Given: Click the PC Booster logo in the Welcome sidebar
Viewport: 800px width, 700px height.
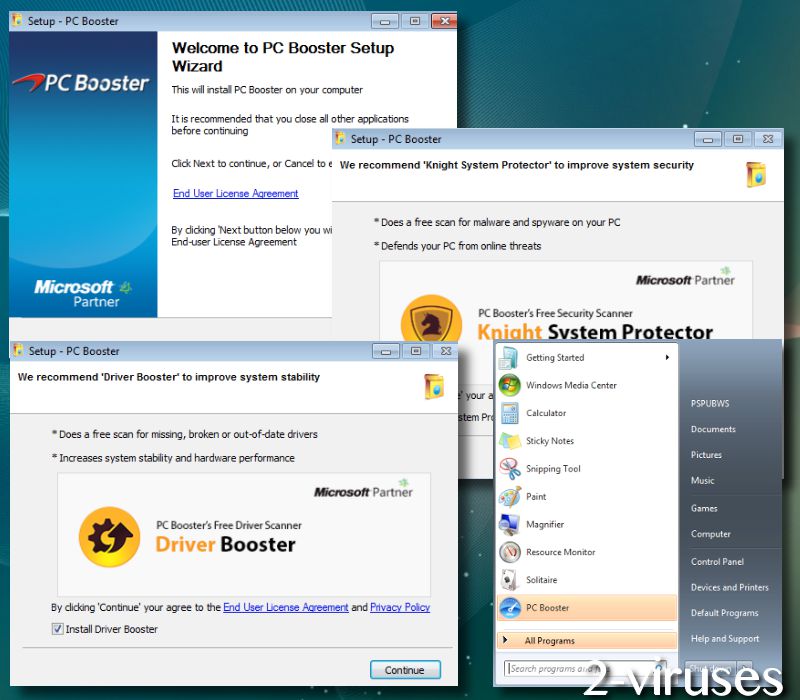Looking at the screenshot, I should [81, 83].
